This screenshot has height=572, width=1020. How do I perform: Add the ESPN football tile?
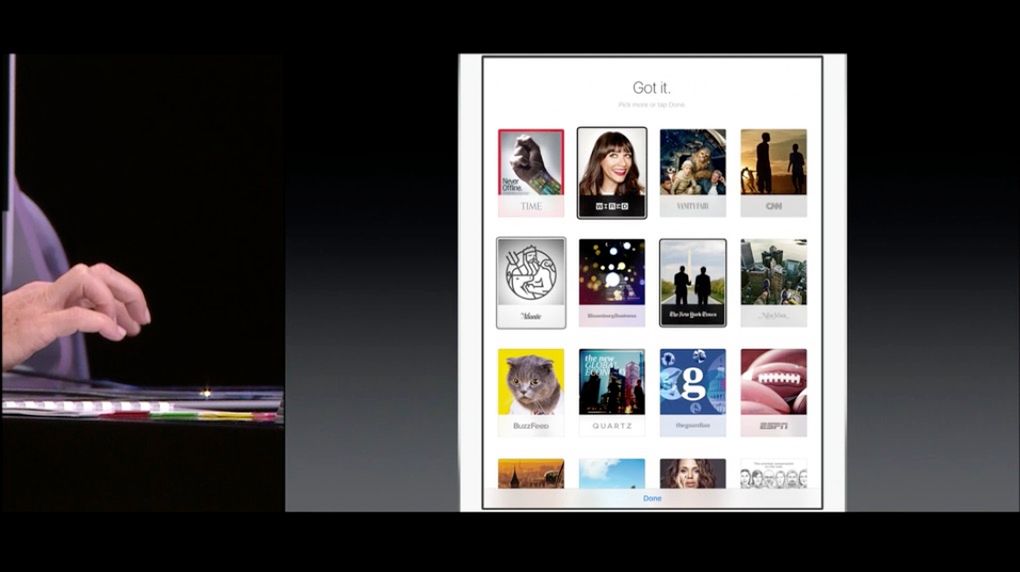tap(773, 392)
